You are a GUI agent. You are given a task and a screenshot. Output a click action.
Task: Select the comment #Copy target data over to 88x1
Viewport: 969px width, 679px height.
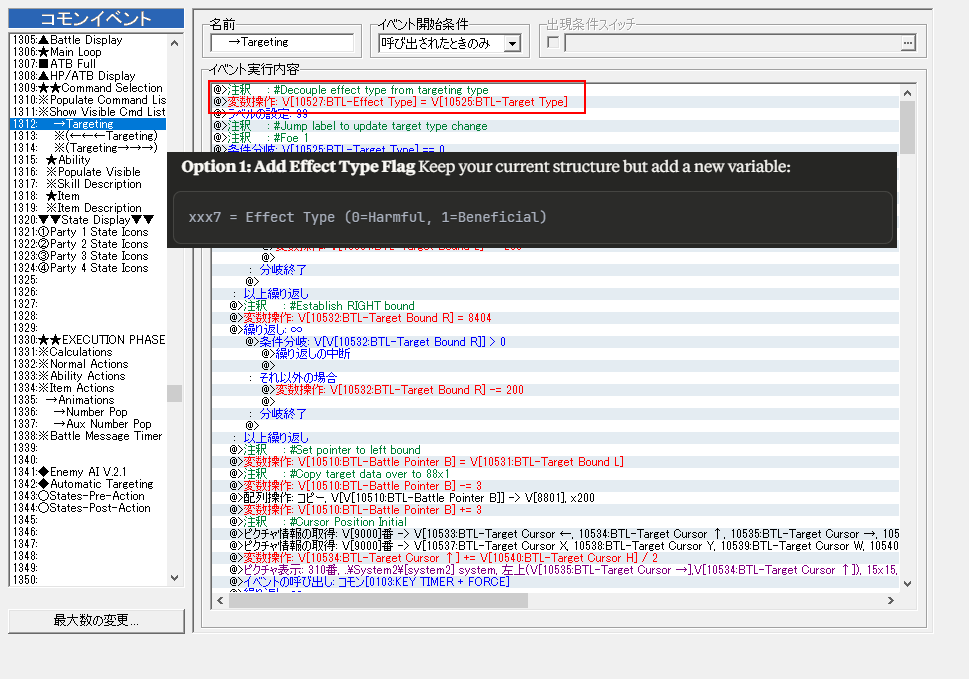point(555,474)
